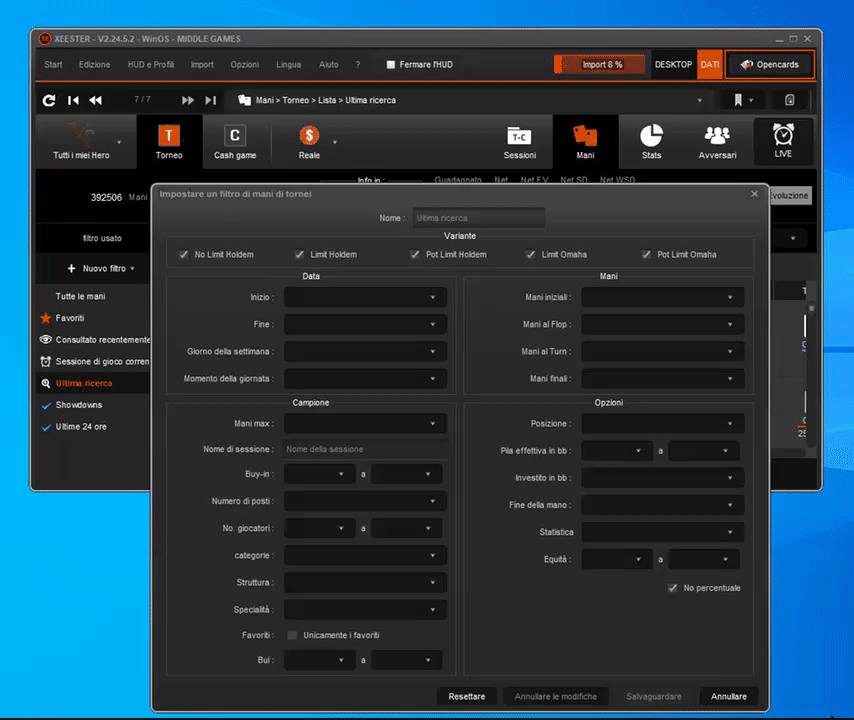854x720 pixels.
Task: Open the Start menu
Action: (x=53, y=64)
